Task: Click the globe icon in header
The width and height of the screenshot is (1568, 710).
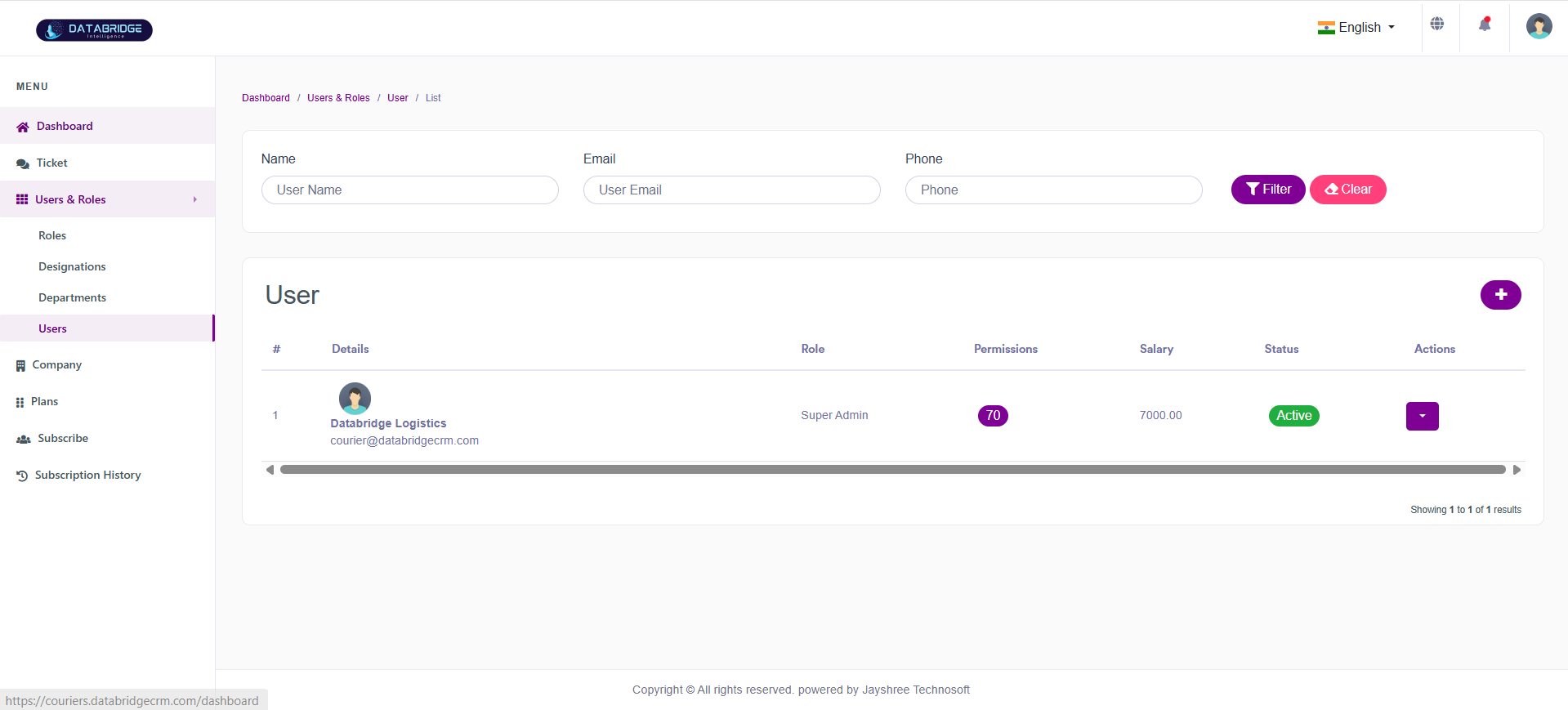Action: 1437,25
